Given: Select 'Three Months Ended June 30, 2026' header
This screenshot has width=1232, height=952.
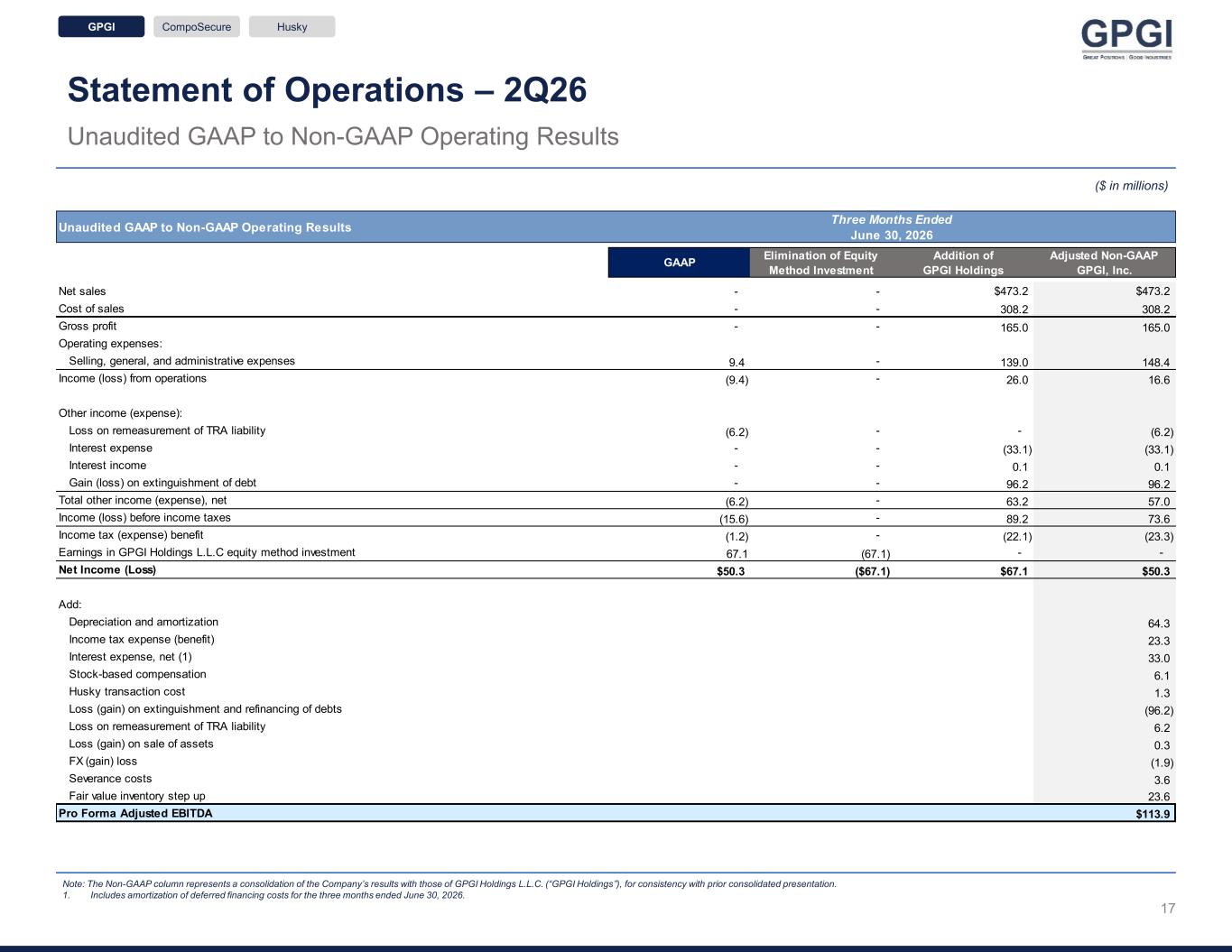Looking at the screenshot, I should [891, 226].
